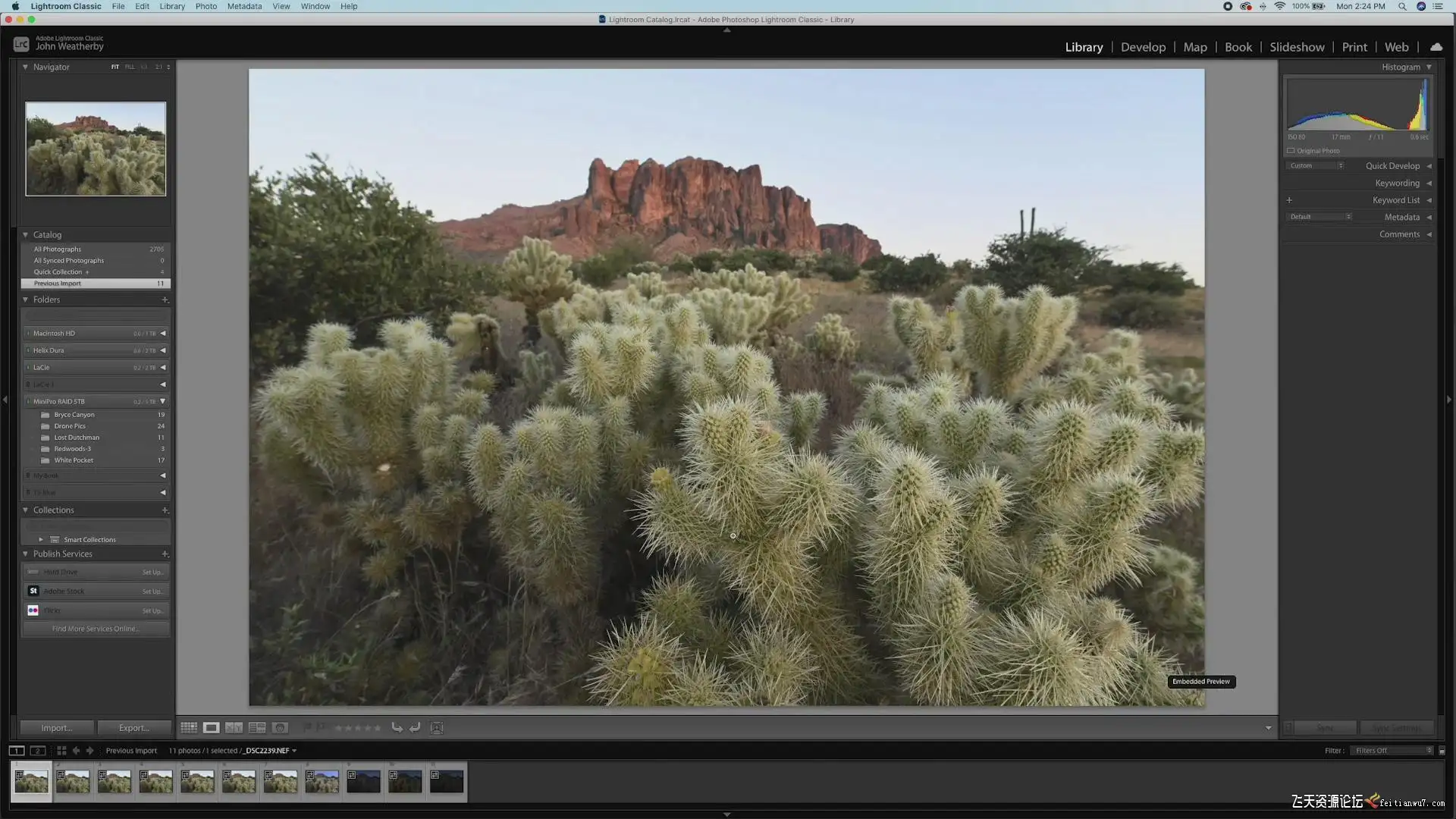The image size is (1456, 819).
Task: Switch to Grid view
Action: click(x=189, y=728)
